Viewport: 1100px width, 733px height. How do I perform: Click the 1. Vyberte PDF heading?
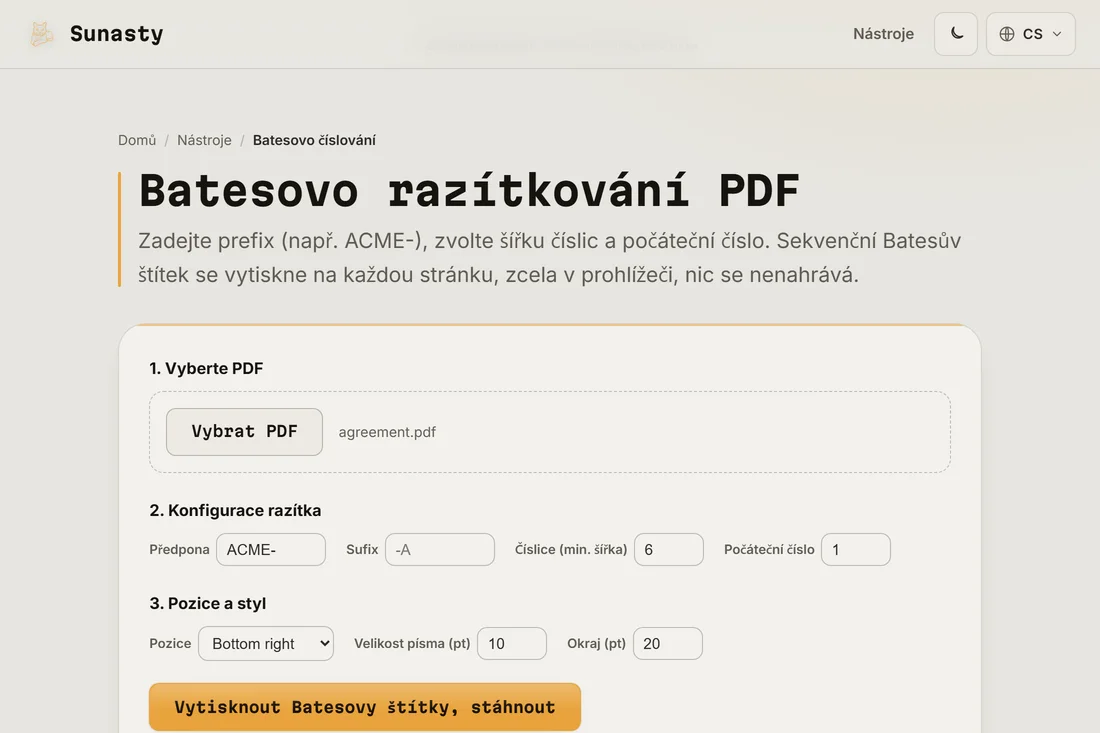click(206, 368)
